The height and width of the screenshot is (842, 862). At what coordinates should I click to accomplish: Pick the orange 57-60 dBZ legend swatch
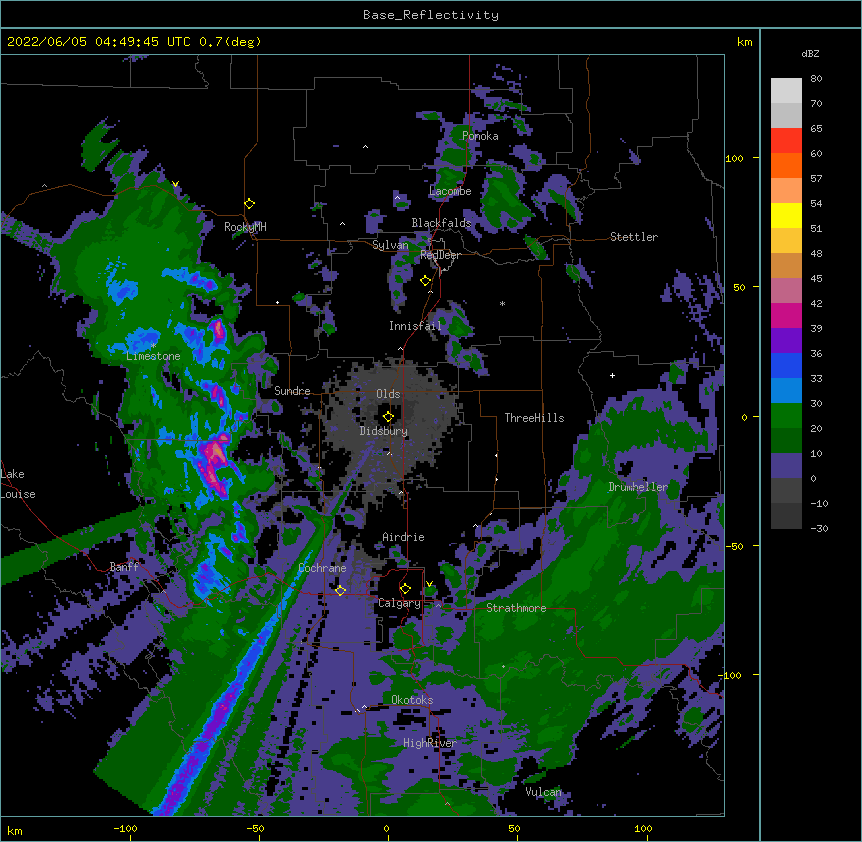786,165
